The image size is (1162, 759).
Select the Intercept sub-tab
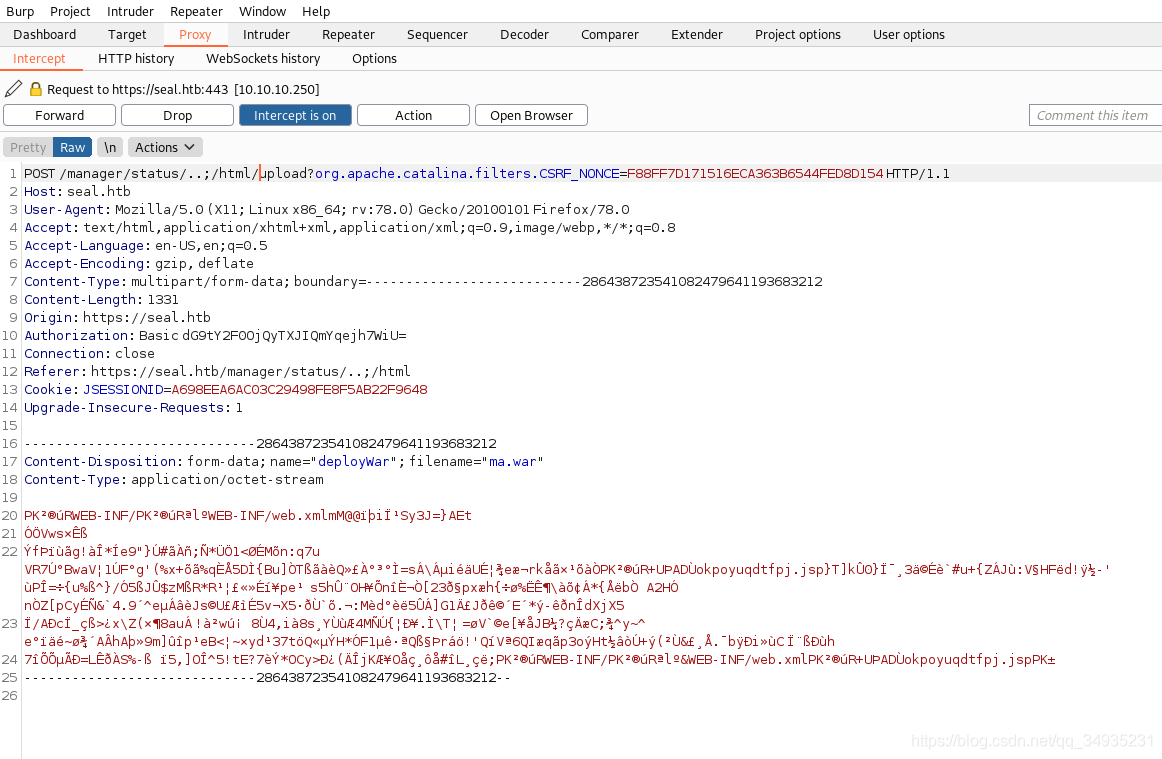[39, 58]
